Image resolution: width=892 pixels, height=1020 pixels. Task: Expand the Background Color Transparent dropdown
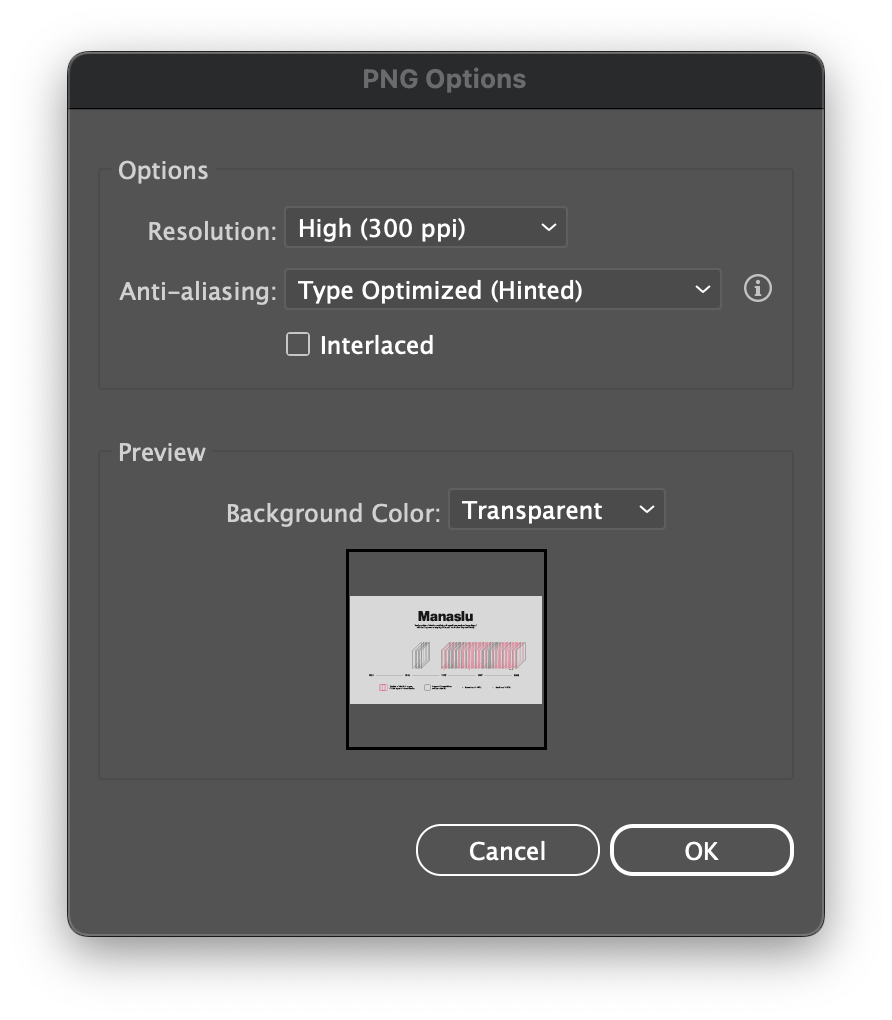coord(556,511)
